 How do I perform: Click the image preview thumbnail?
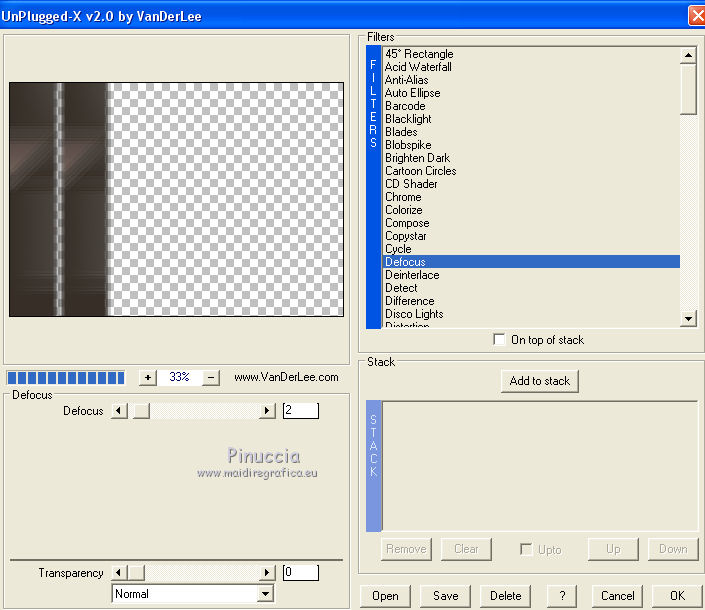click(176, 199)
